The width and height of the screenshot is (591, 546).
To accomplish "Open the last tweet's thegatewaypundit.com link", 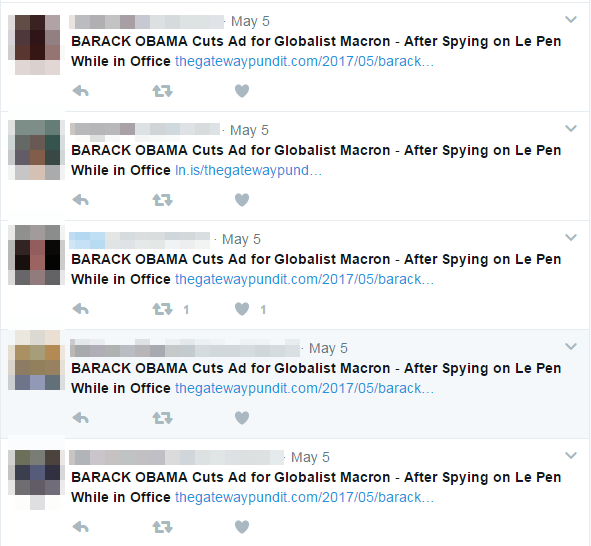I will point(305,497).
